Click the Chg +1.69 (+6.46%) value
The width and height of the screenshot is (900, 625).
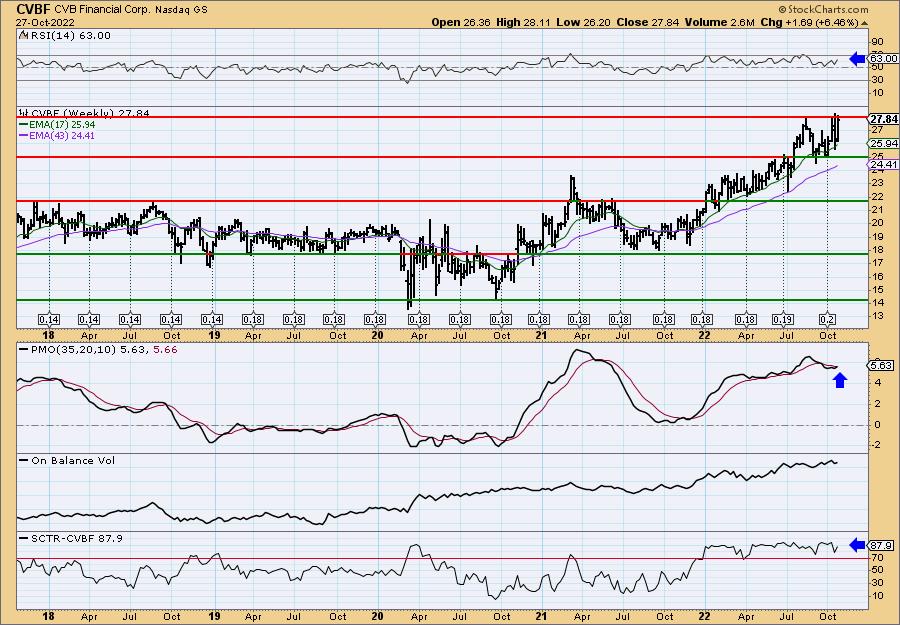click(x=809, y=22)
